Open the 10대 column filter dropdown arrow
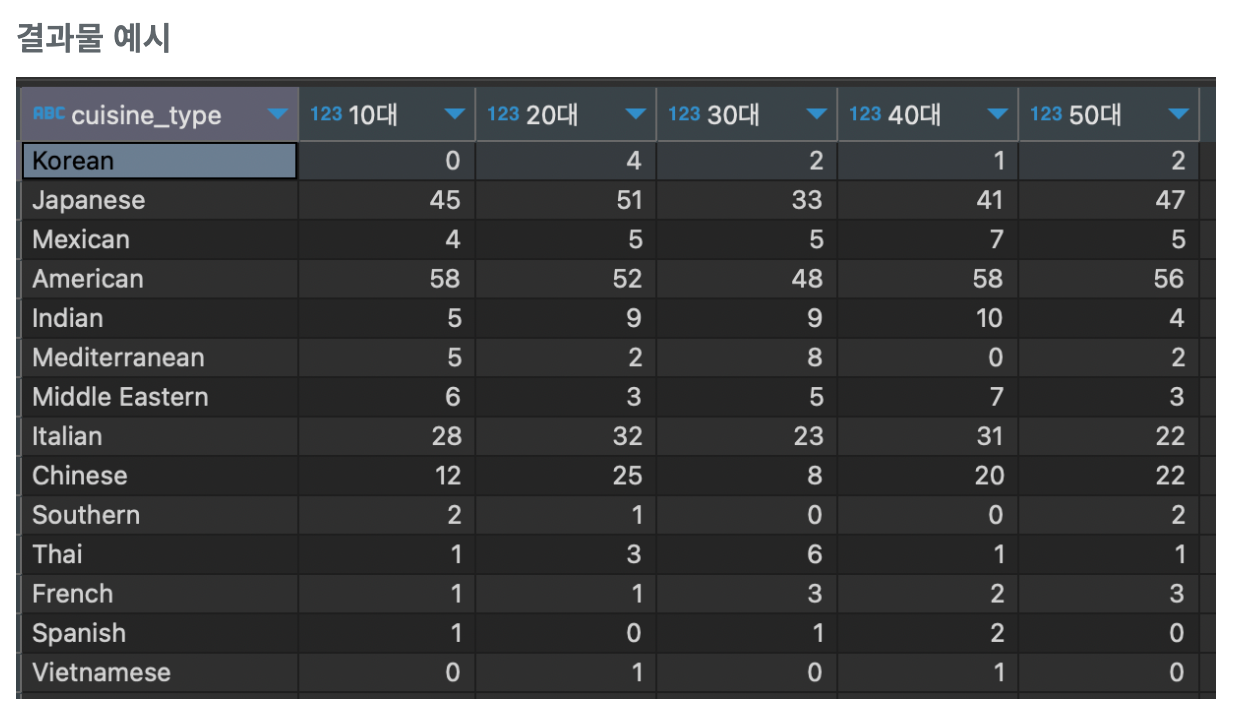This screenshot has height=718, width=1238. pos(455,115)
